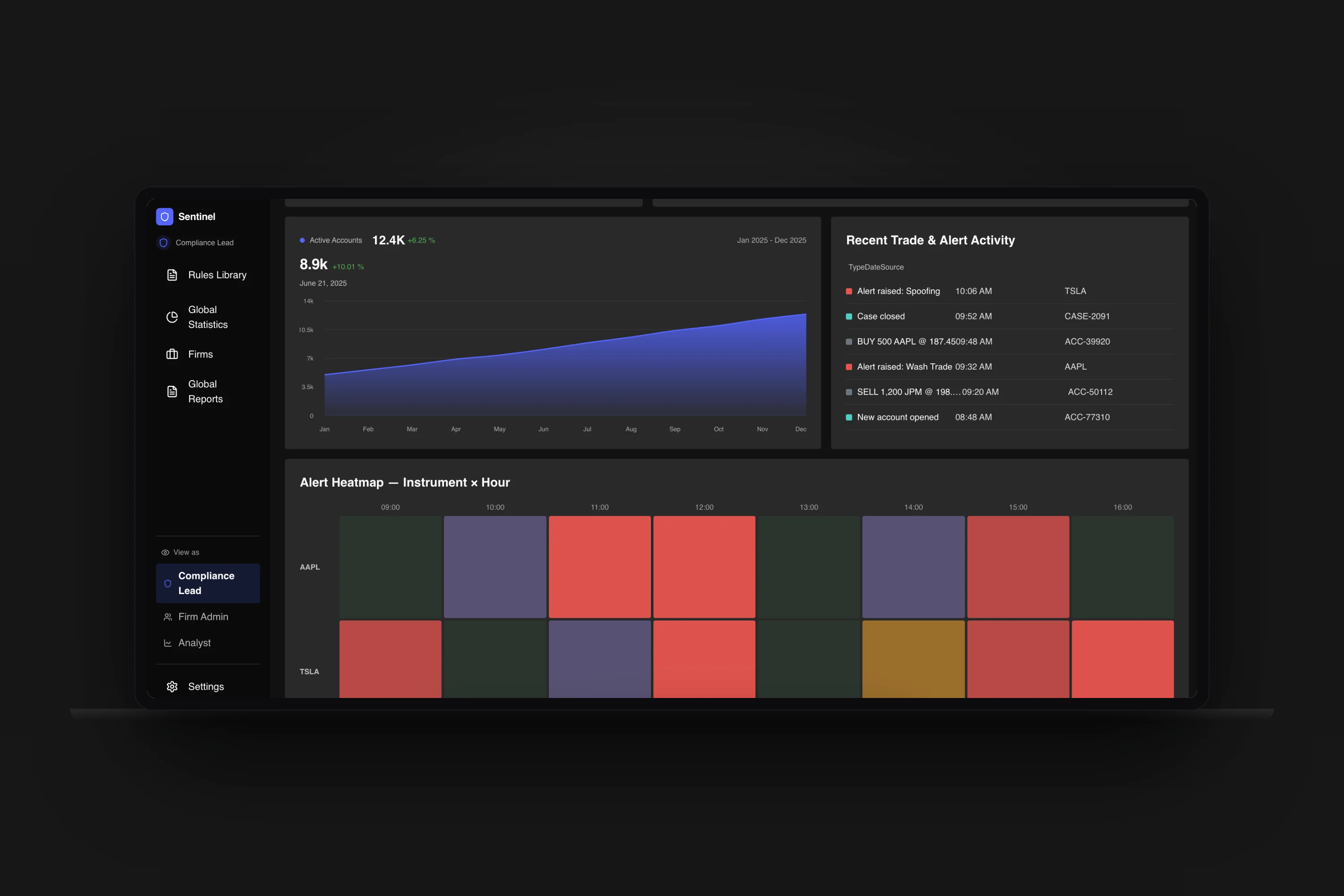1344x896 pixels.
Task: Open Settings from the sidebar
Action: pos(208,686)
